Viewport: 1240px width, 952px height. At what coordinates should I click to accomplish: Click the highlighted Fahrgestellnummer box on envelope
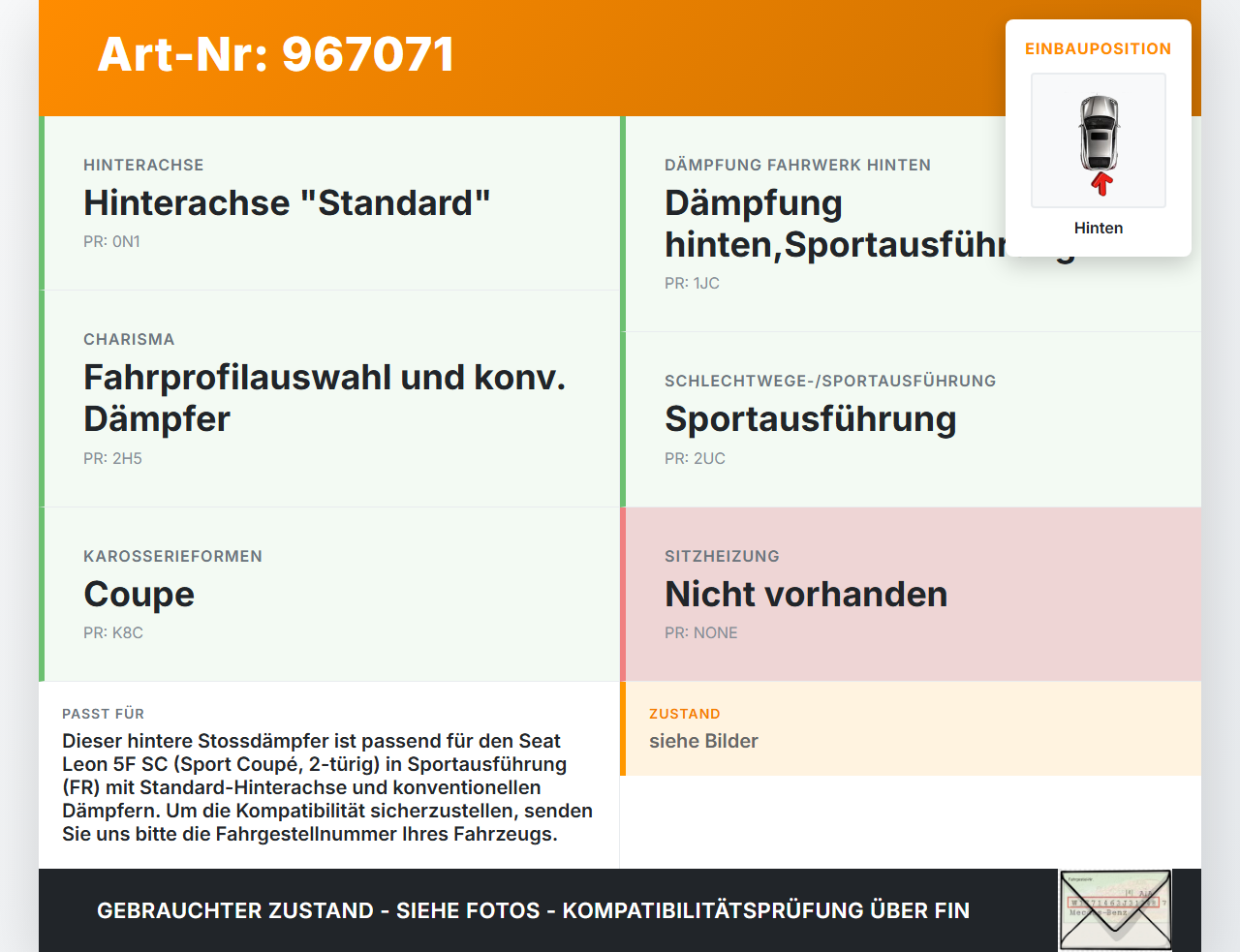[1114, 900]
